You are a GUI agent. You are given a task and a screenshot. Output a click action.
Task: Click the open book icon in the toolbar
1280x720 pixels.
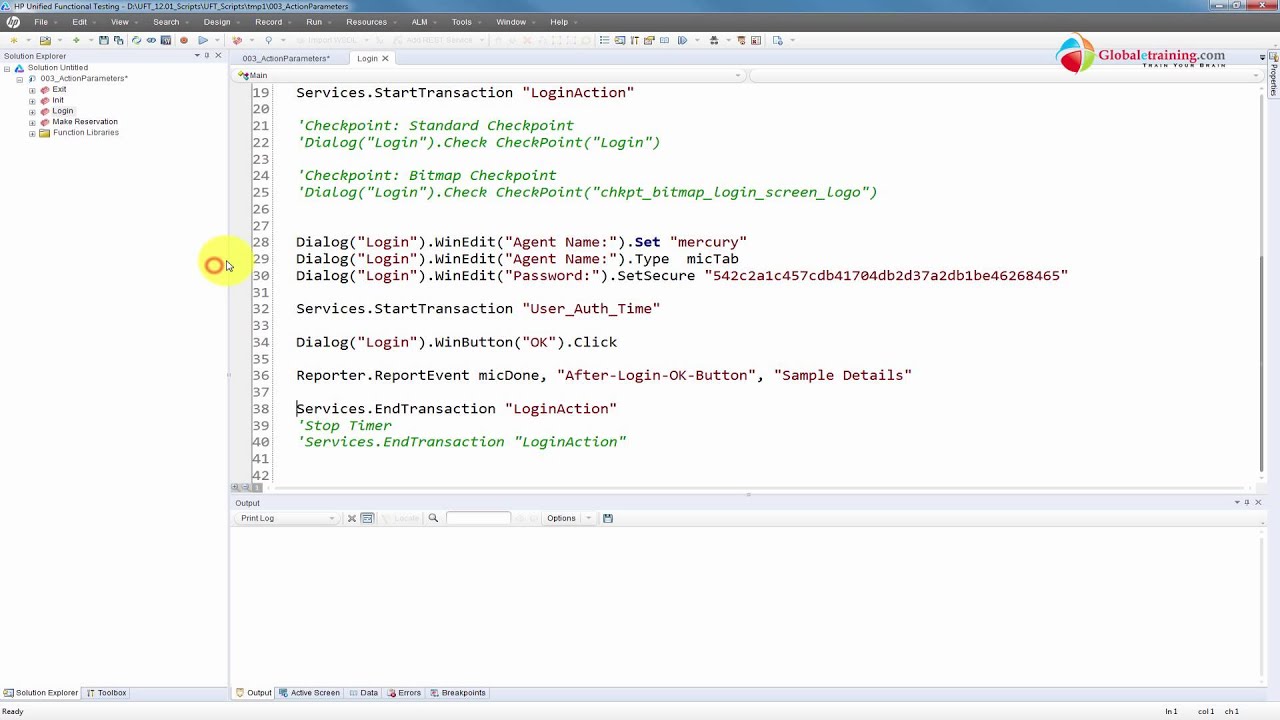[x=664, y=40]
